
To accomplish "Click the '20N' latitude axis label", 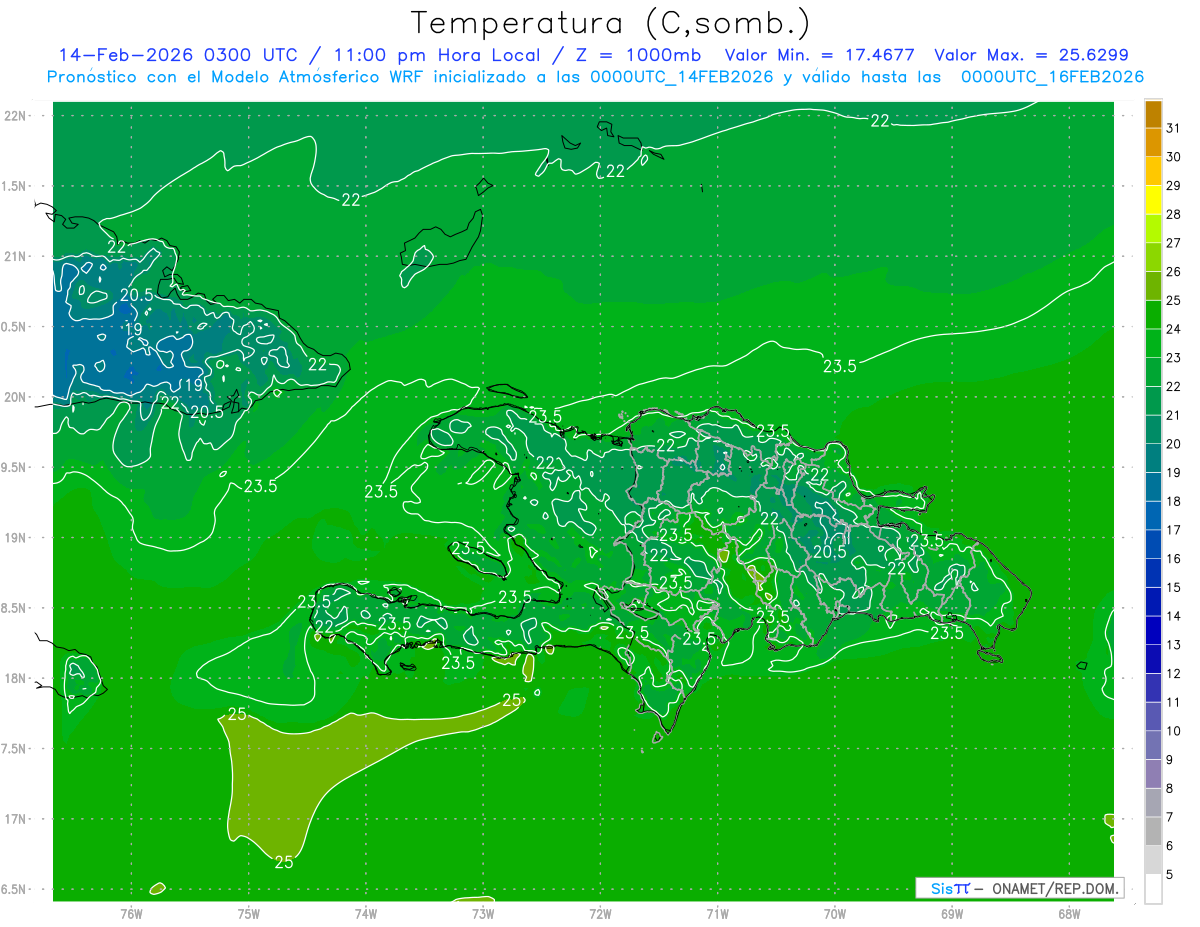I will (x=17, y=397).
